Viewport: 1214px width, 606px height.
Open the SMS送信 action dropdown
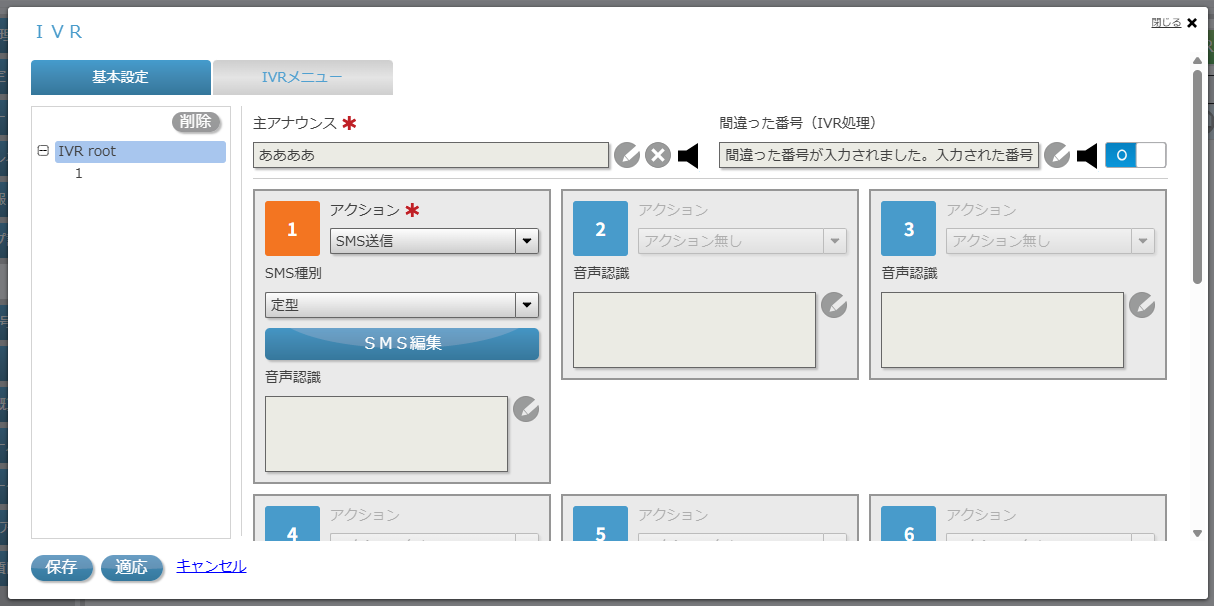(528, 240)
